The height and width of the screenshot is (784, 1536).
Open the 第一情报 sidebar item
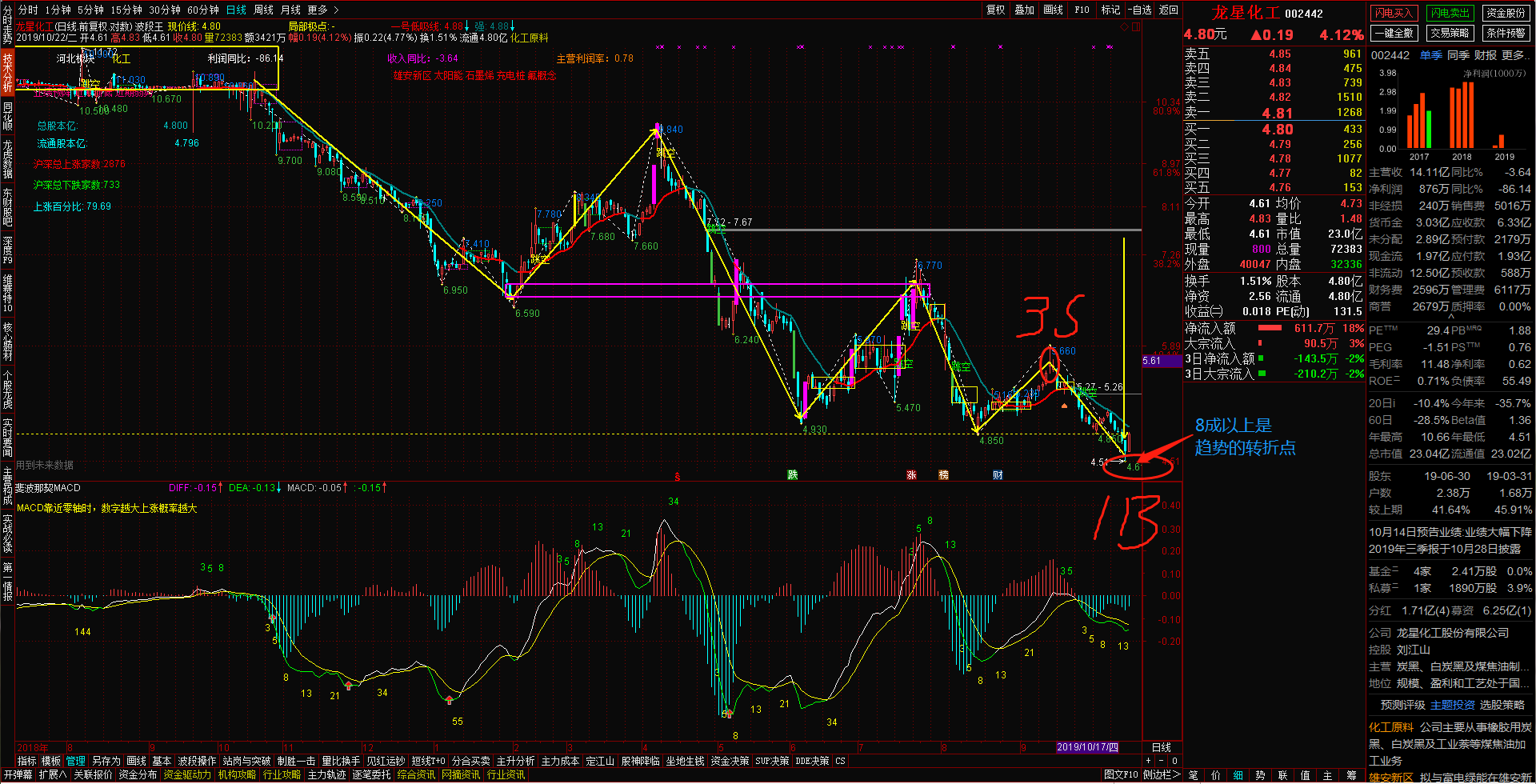click(x=7, y=582)
